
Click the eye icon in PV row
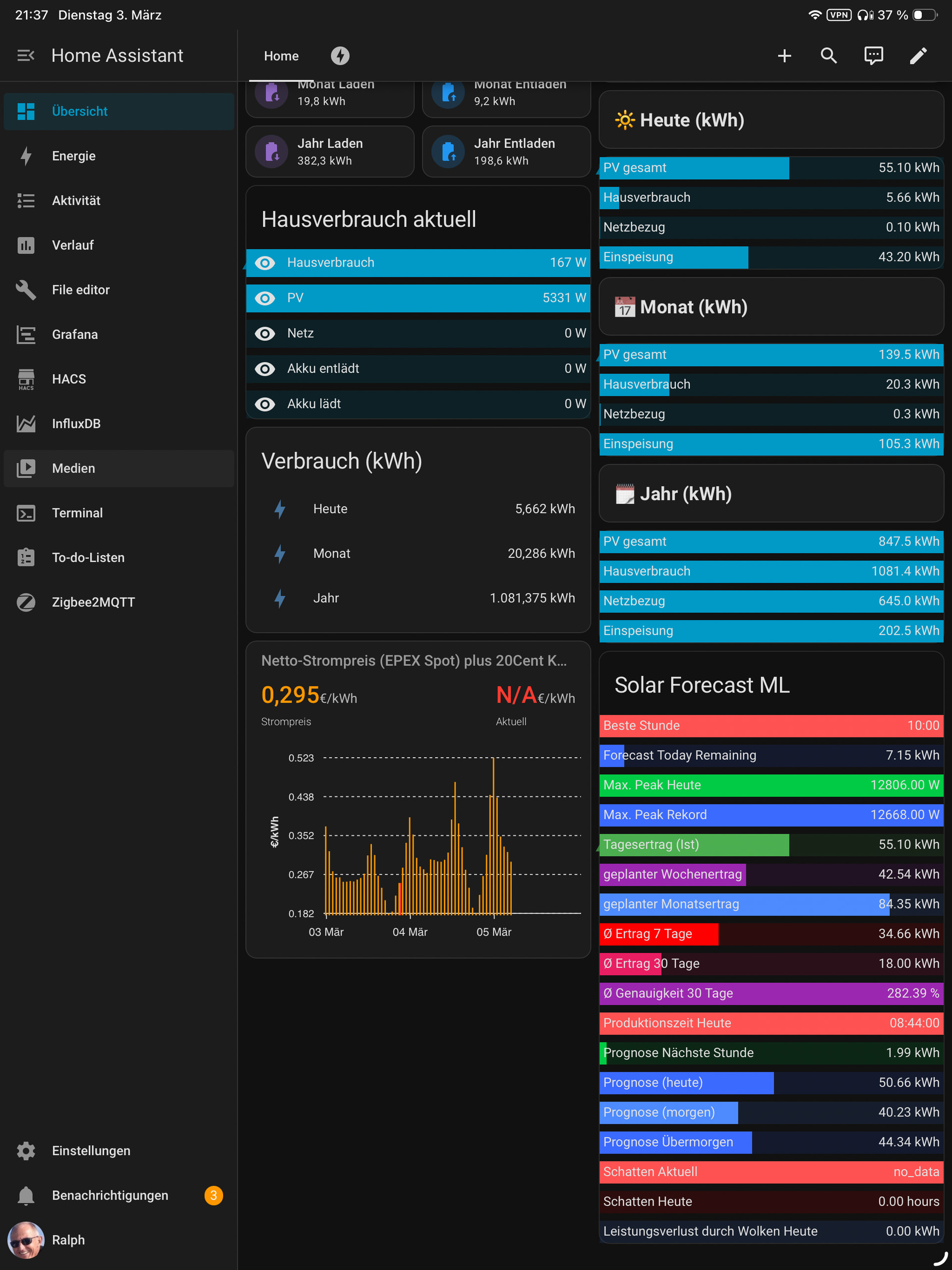tap(265, 298)
